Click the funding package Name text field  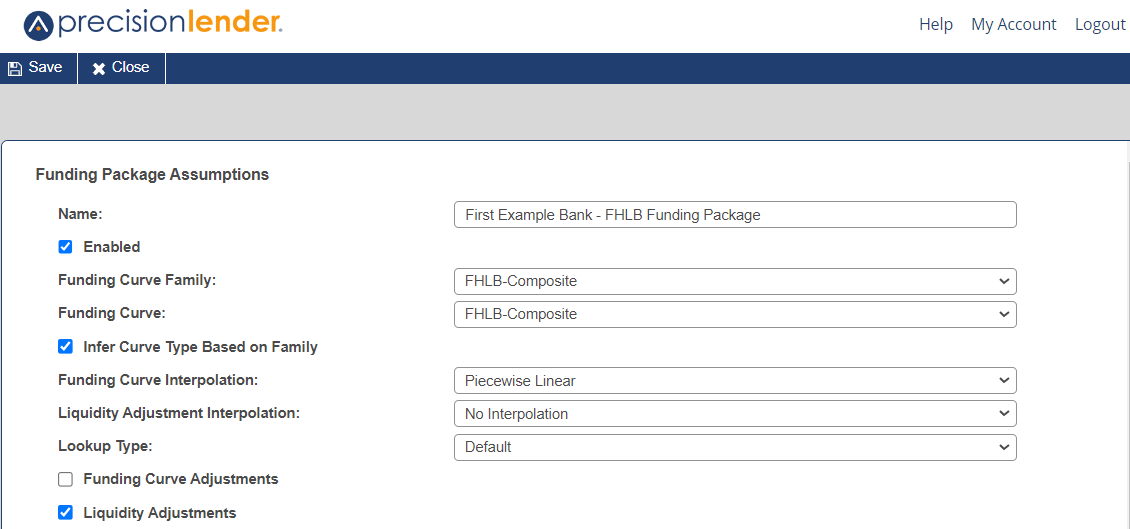pyautogui.click(x=735, y=215)
